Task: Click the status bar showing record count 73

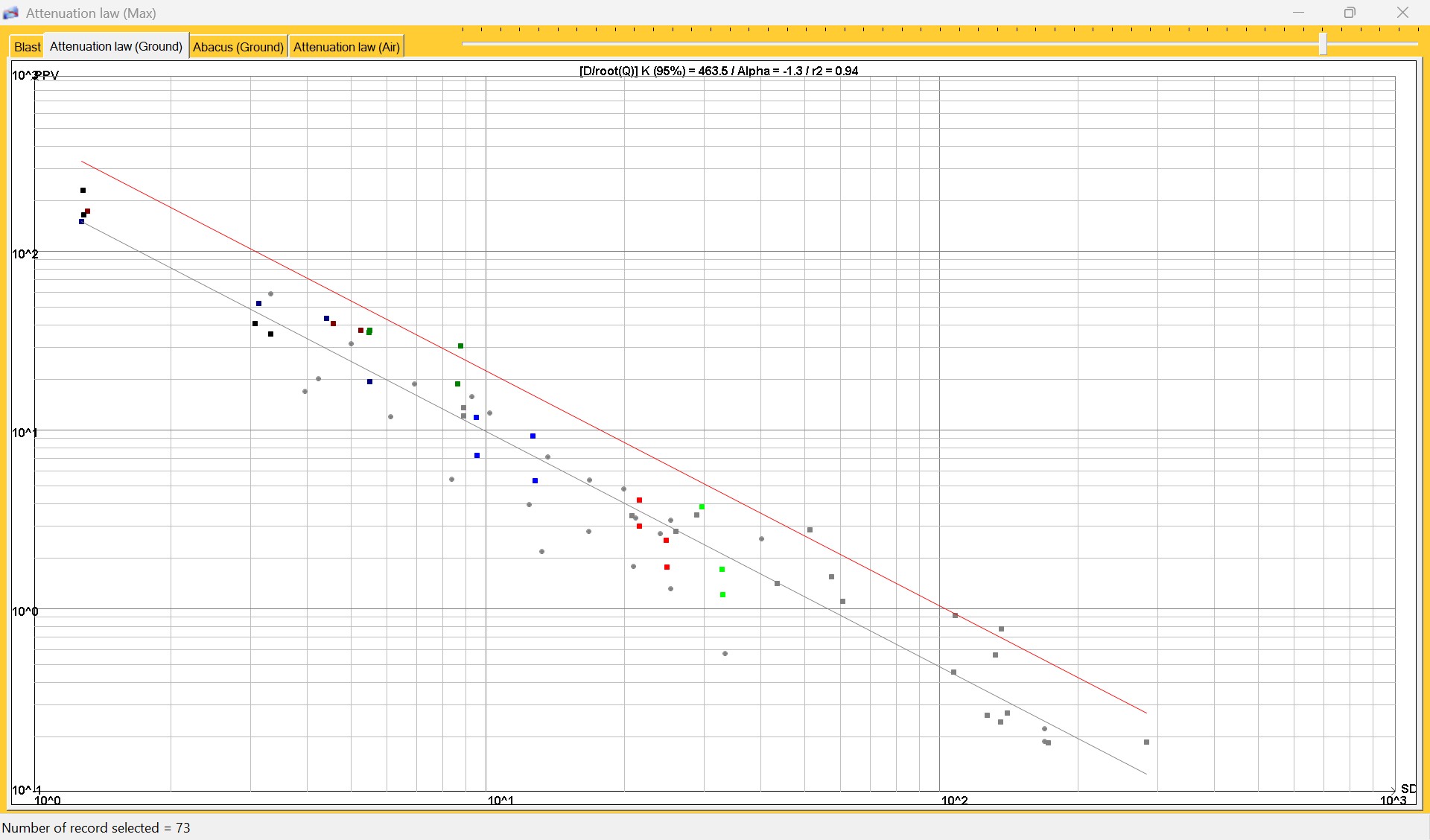Action: [98, 827]
